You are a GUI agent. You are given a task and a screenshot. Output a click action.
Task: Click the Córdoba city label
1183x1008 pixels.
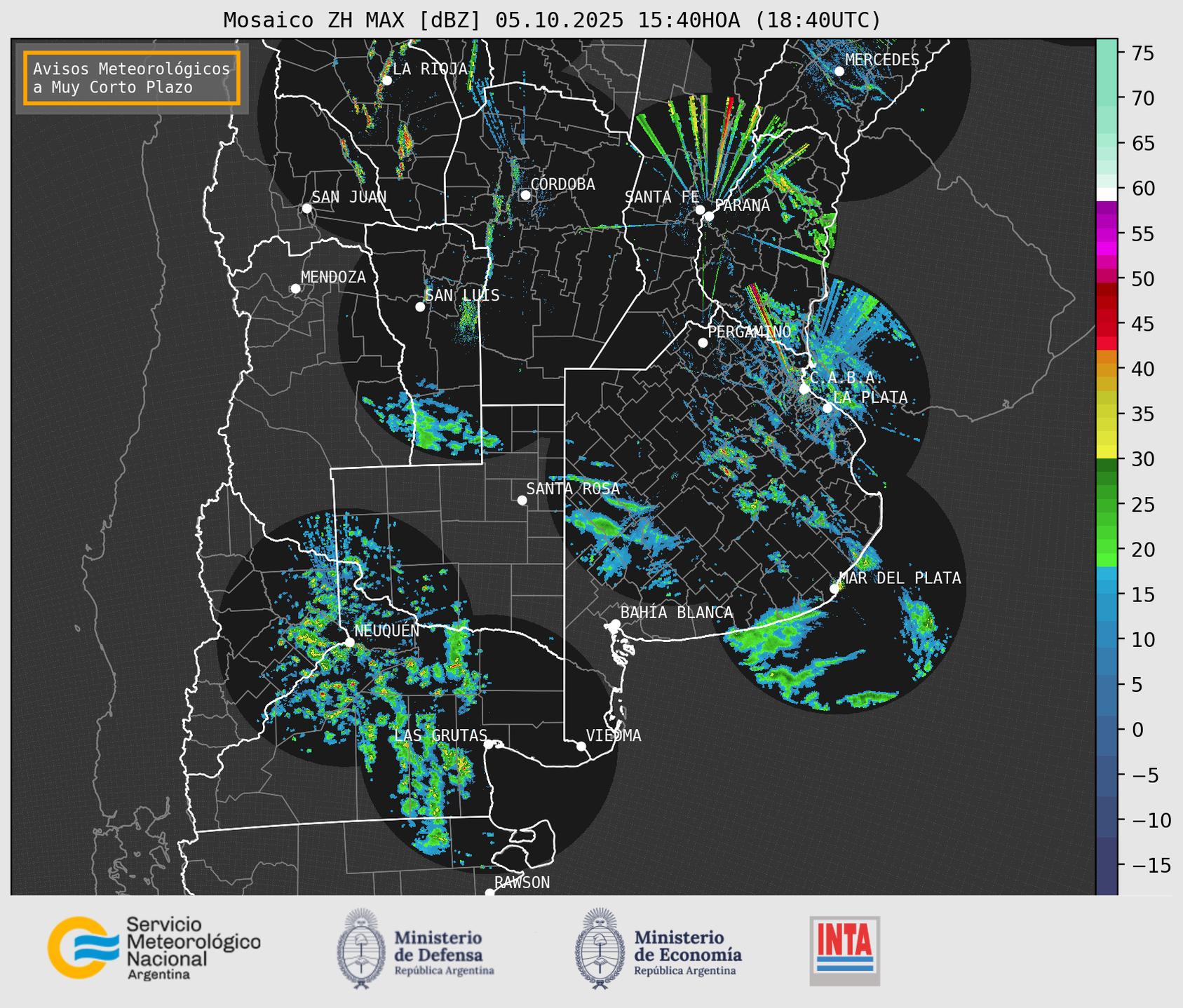click(x=562, y=184)
